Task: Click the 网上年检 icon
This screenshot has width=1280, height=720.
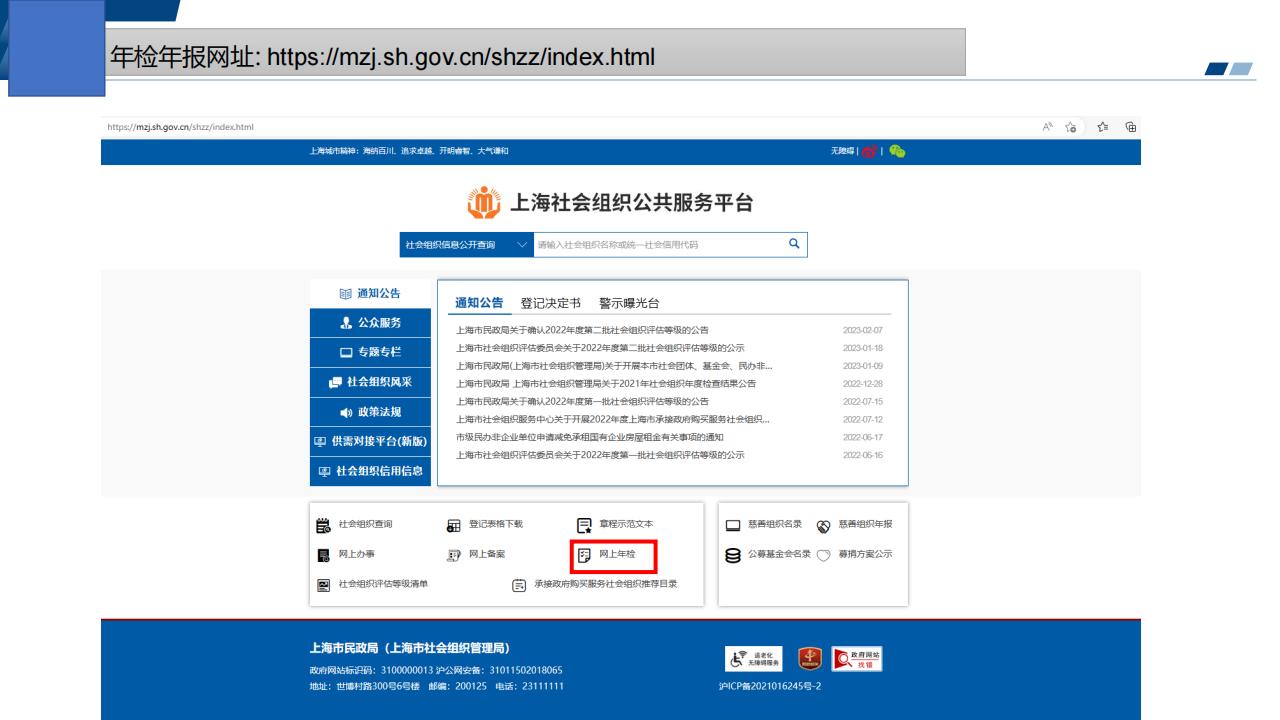Action: tap(585, 553)
